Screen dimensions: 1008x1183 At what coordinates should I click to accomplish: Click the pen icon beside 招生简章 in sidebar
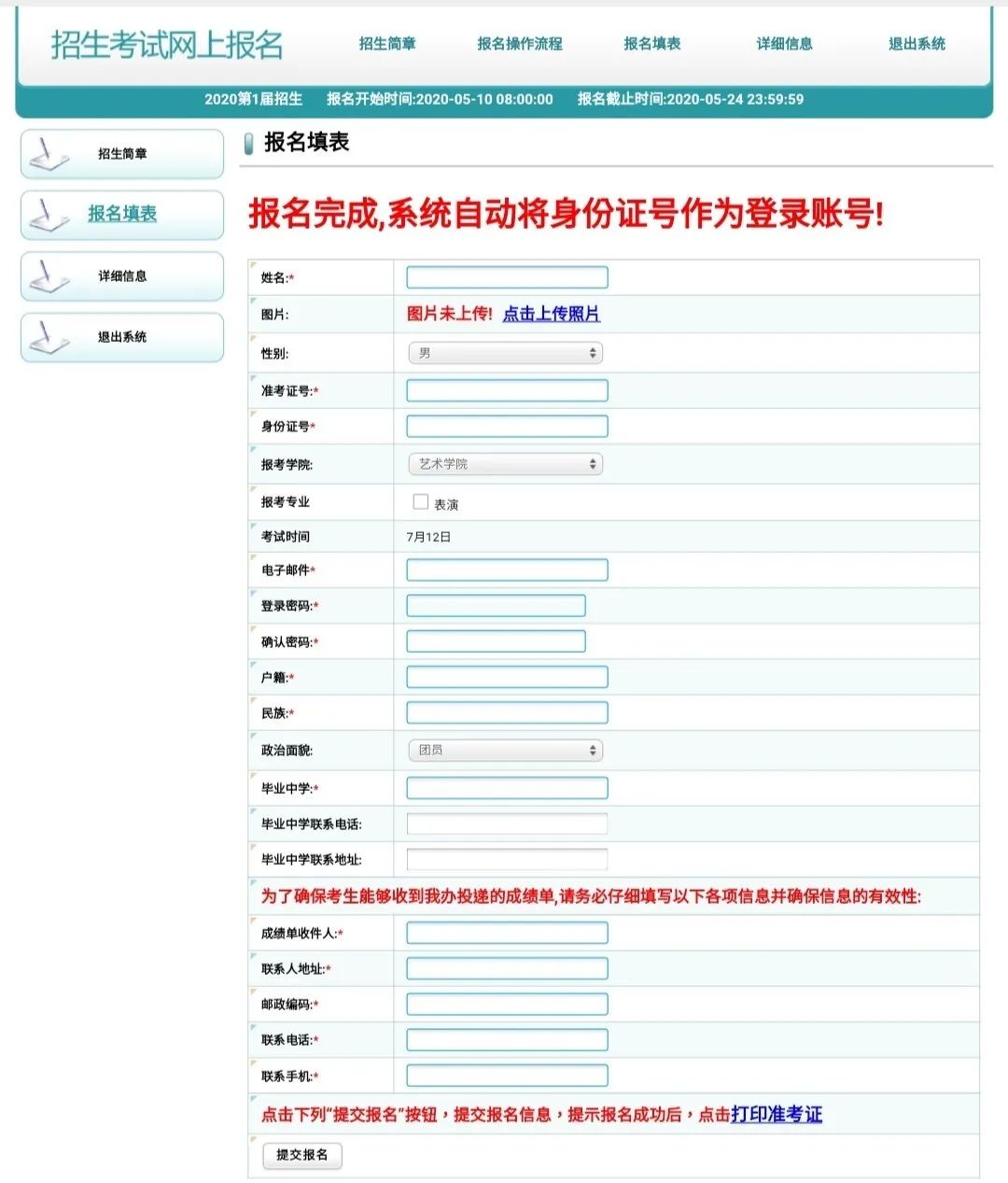[49, 155]
